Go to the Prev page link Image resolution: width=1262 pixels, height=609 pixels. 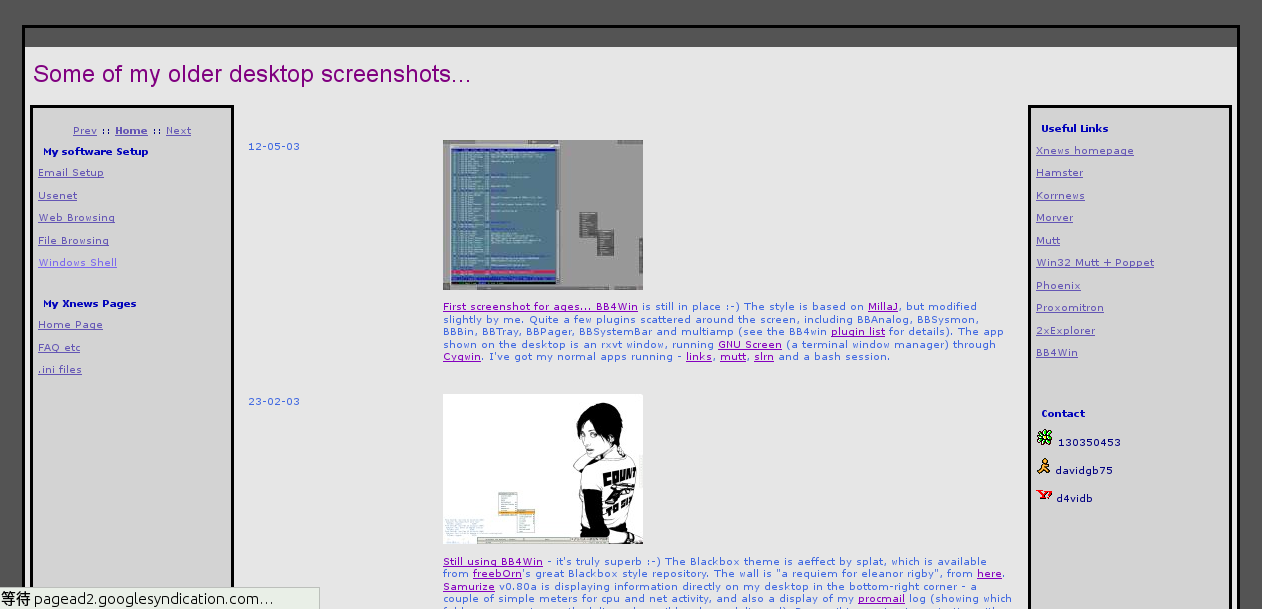85,131
